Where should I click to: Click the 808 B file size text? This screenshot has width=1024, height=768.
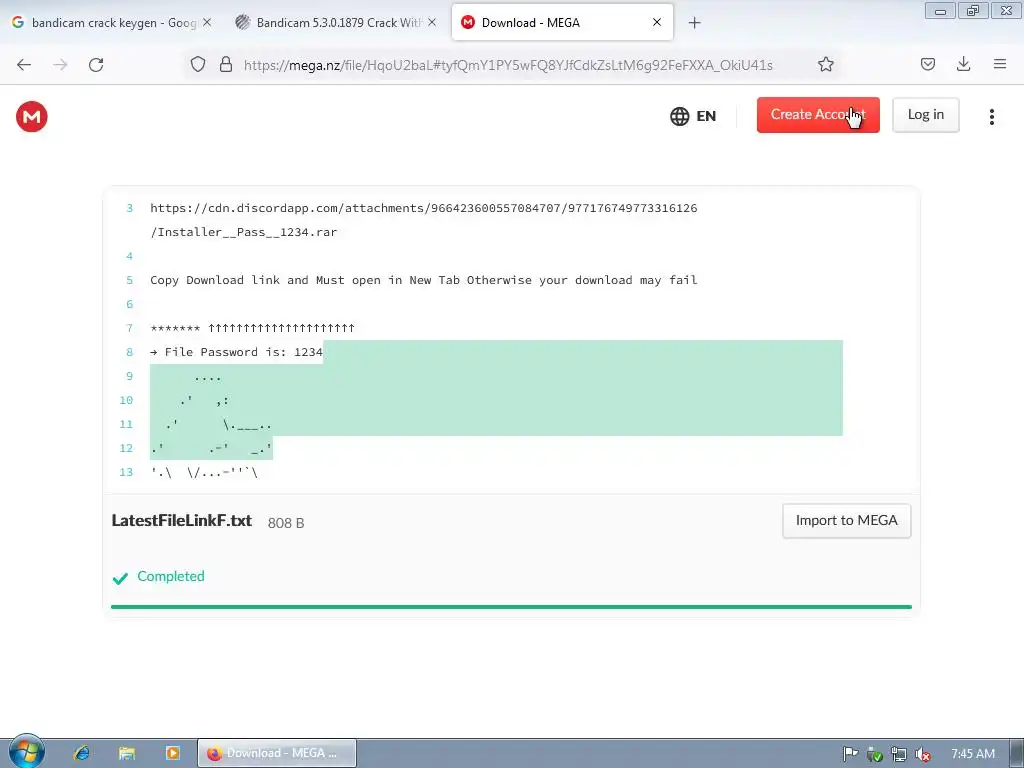click(286, 523)
